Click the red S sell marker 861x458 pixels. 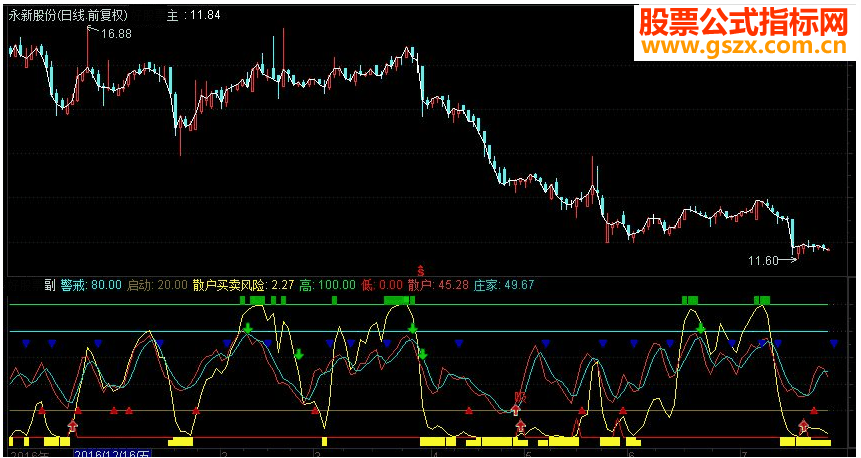pyautogui.click(x=421, y=270)
